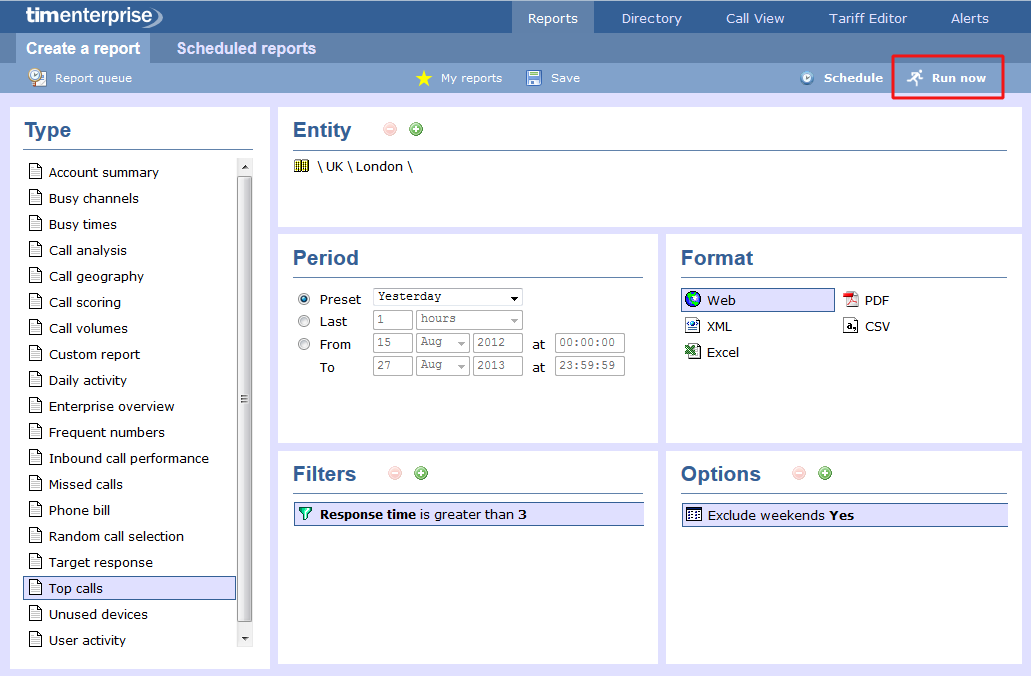Select the Excel format icon
Viewport: 1031px width, 676px height.
692,352
